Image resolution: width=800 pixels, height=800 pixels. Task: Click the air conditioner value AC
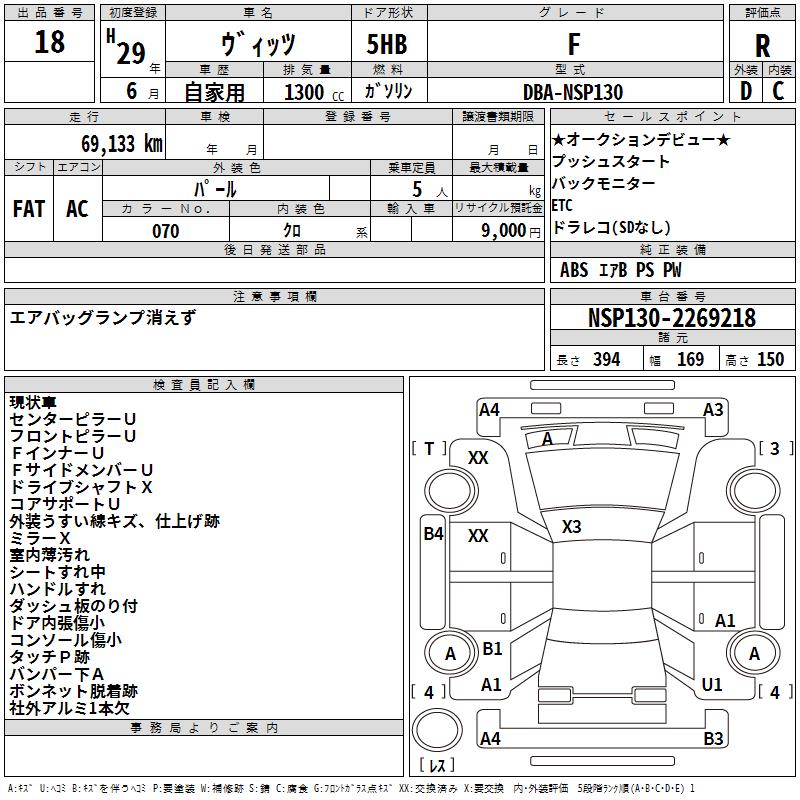[77, 209]
